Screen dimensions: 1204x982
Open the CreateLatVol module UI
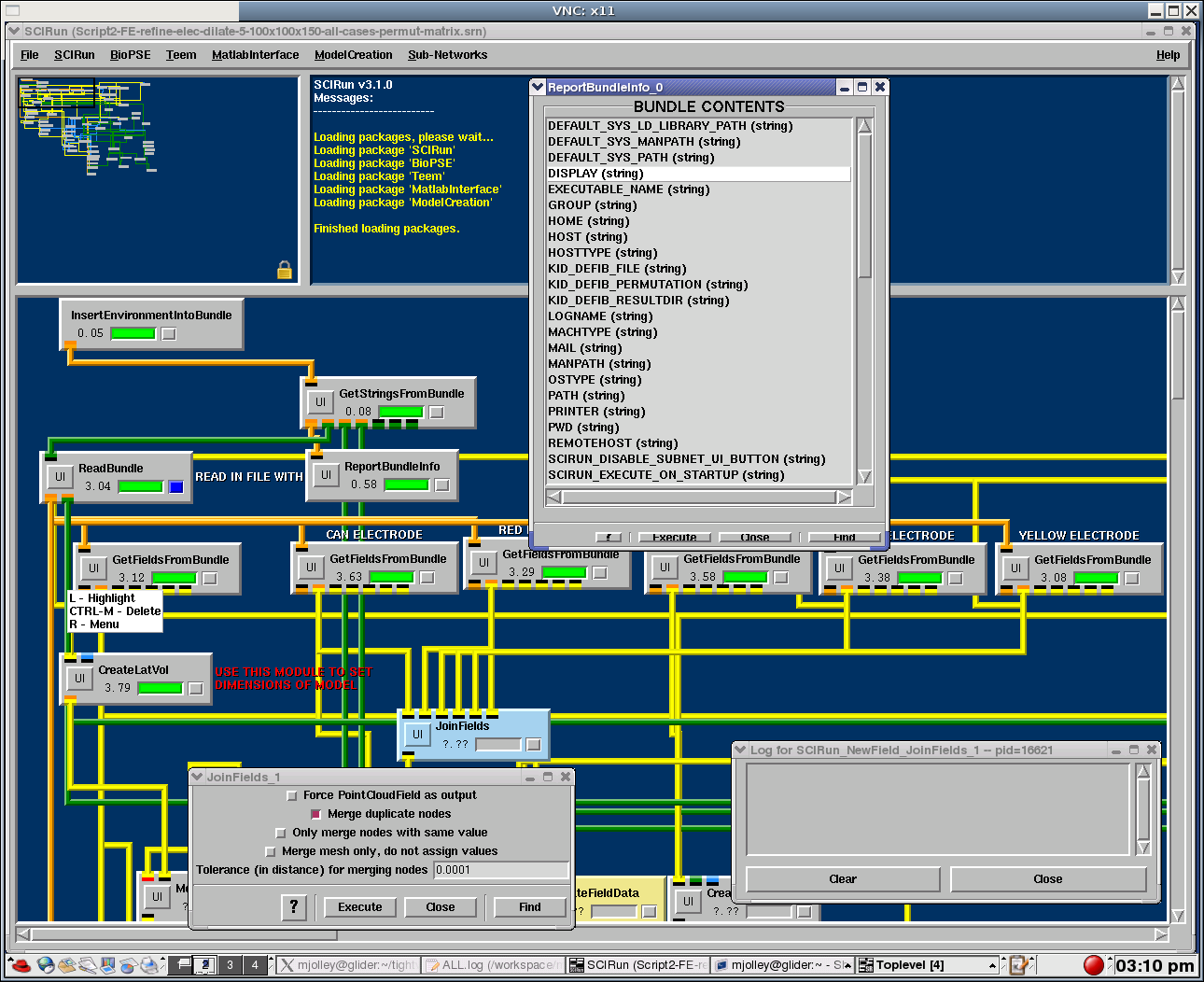point(79,679)
